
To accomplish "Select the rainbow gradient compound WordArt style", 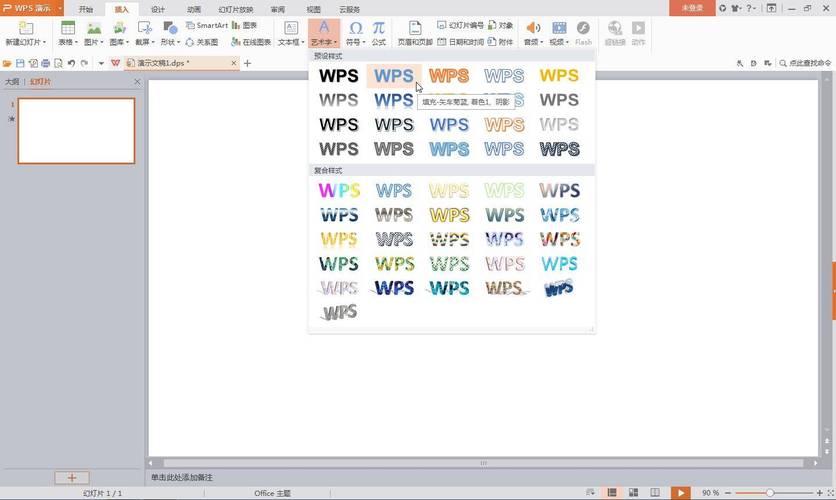I will 339,190.
